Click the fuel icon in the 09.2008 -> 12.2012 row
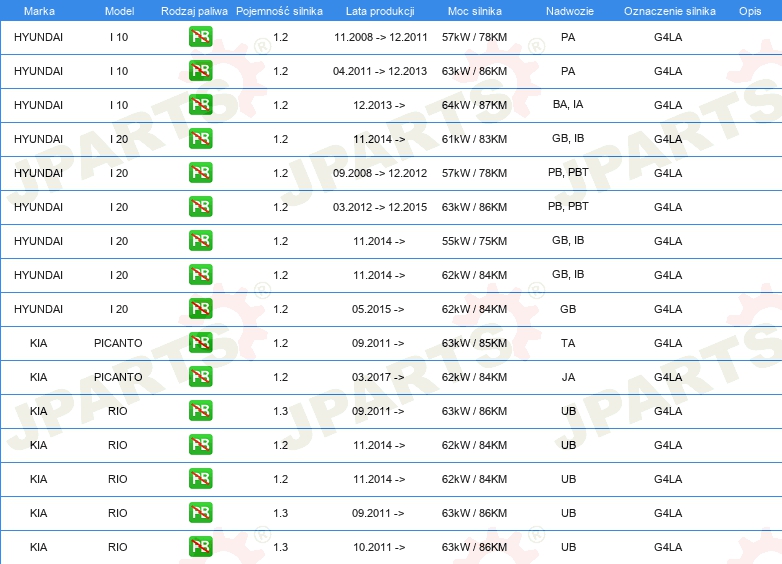This screenshot has height=564, width=782. 200,173
